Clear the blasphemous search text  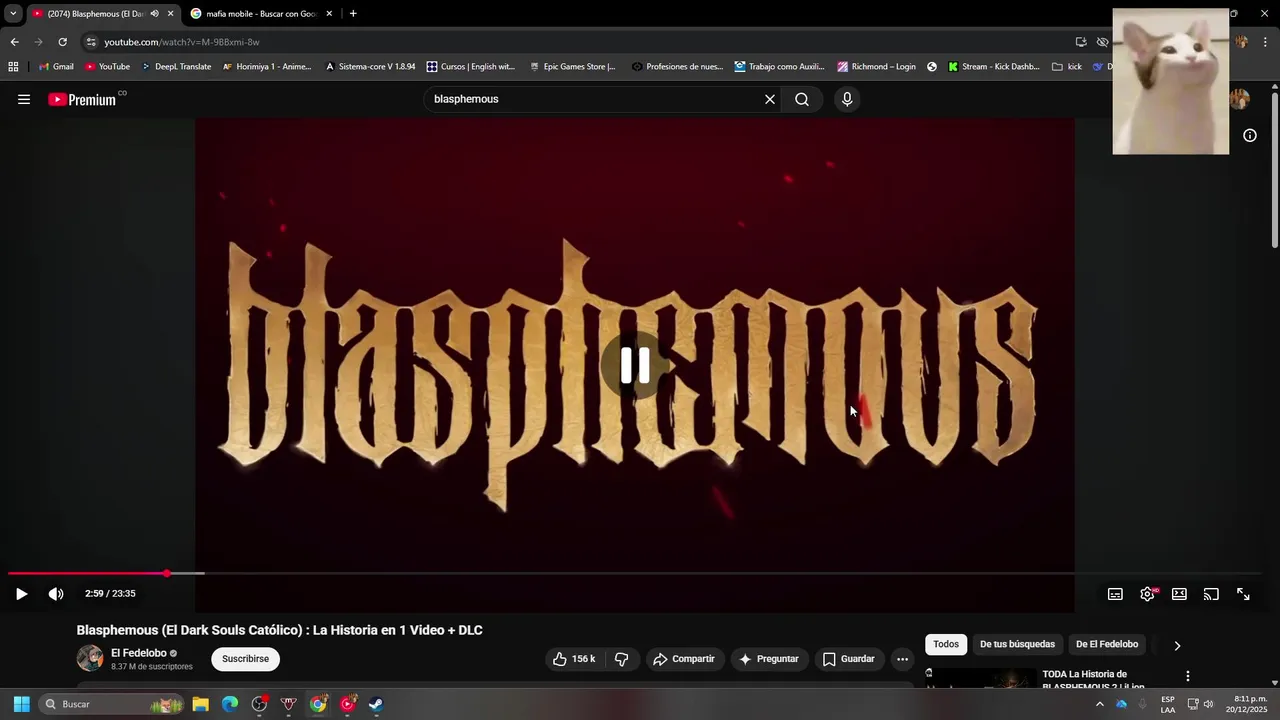(x=770, y=99)
